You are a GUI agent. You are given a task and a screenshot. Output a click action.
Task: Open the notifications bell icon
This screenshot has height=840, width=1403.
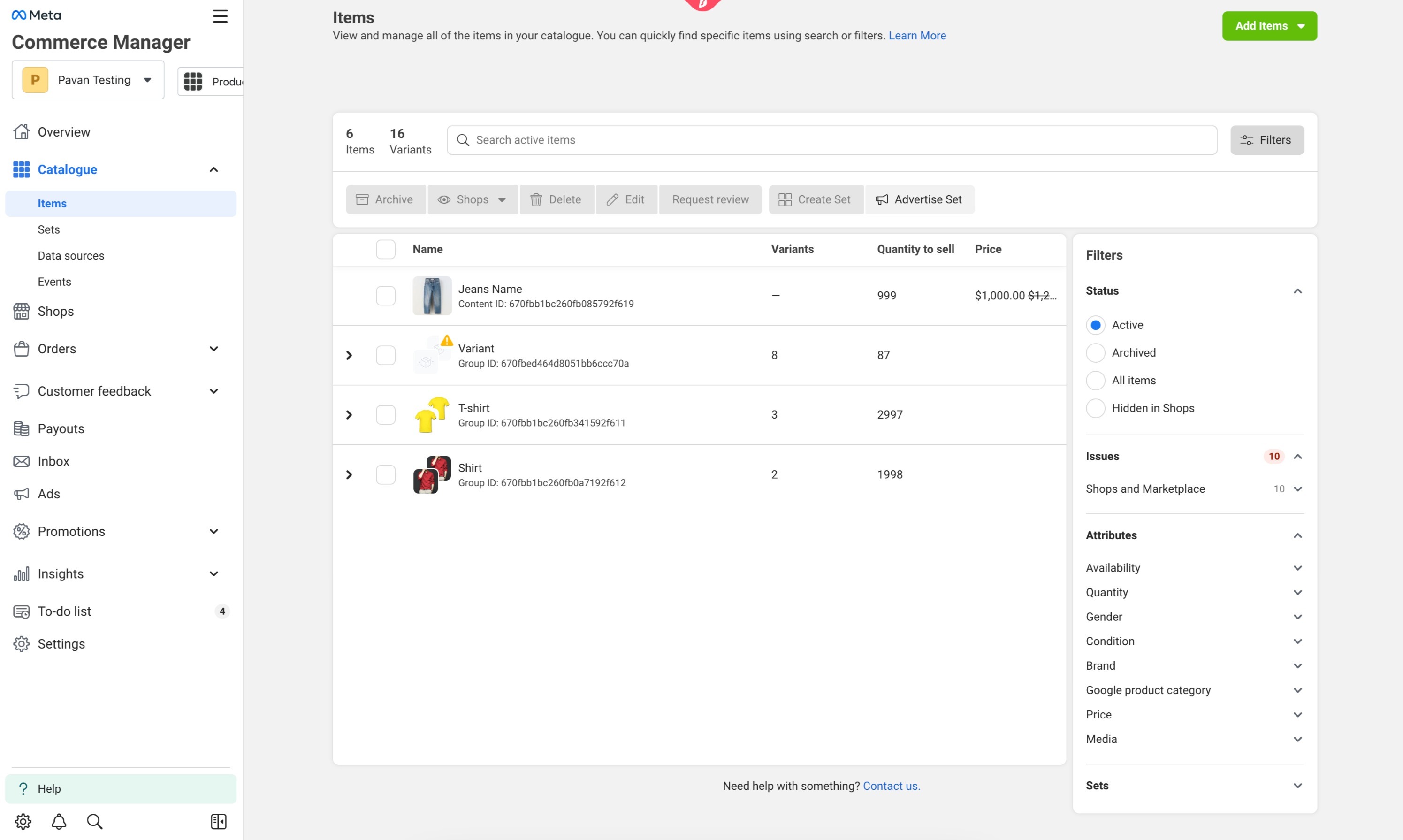point(59,821)
